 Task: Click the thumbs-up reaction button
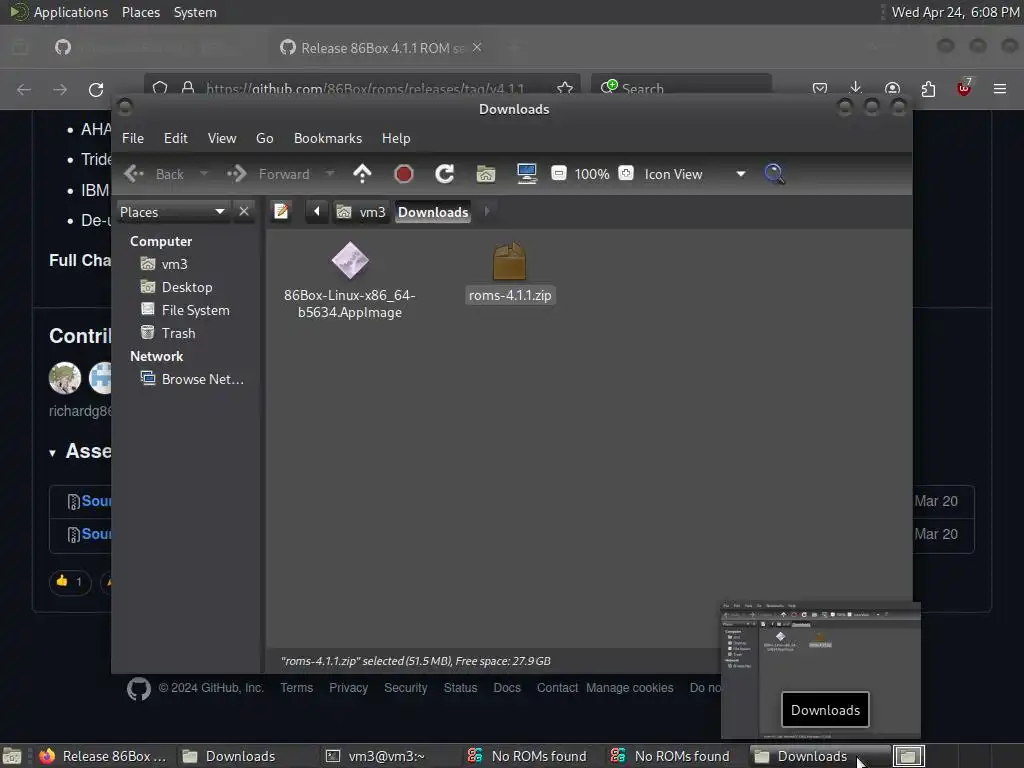coord(70,581)
